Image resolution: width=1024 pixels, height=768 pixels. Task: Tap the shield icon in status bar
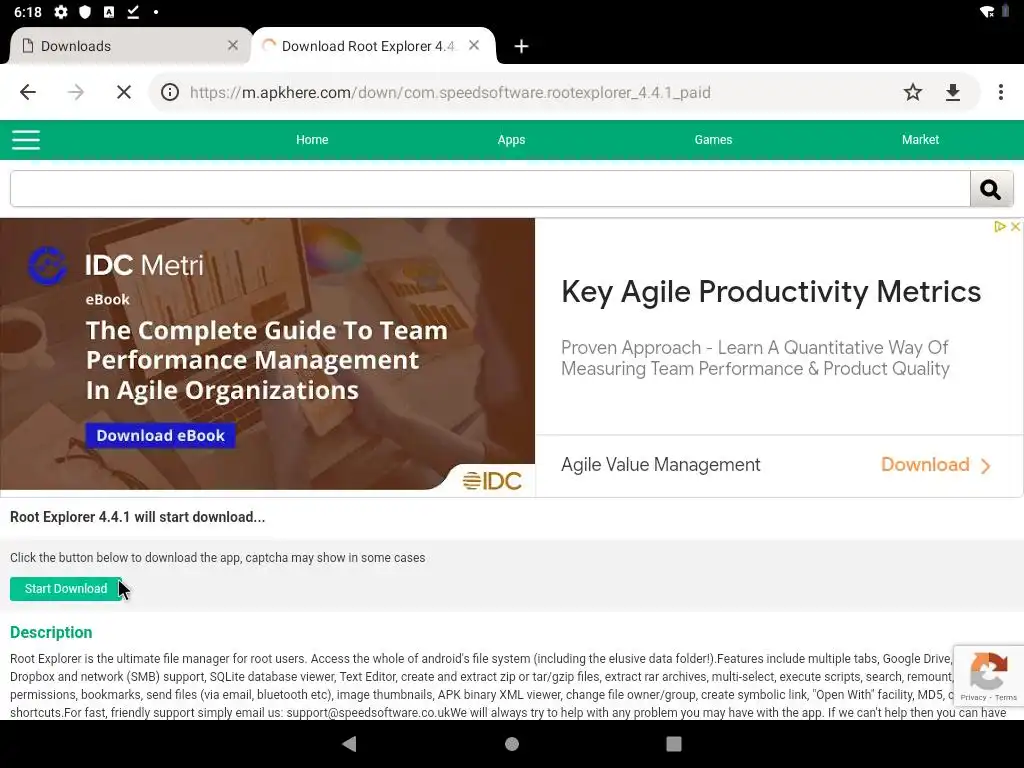[x=85, y=12]
